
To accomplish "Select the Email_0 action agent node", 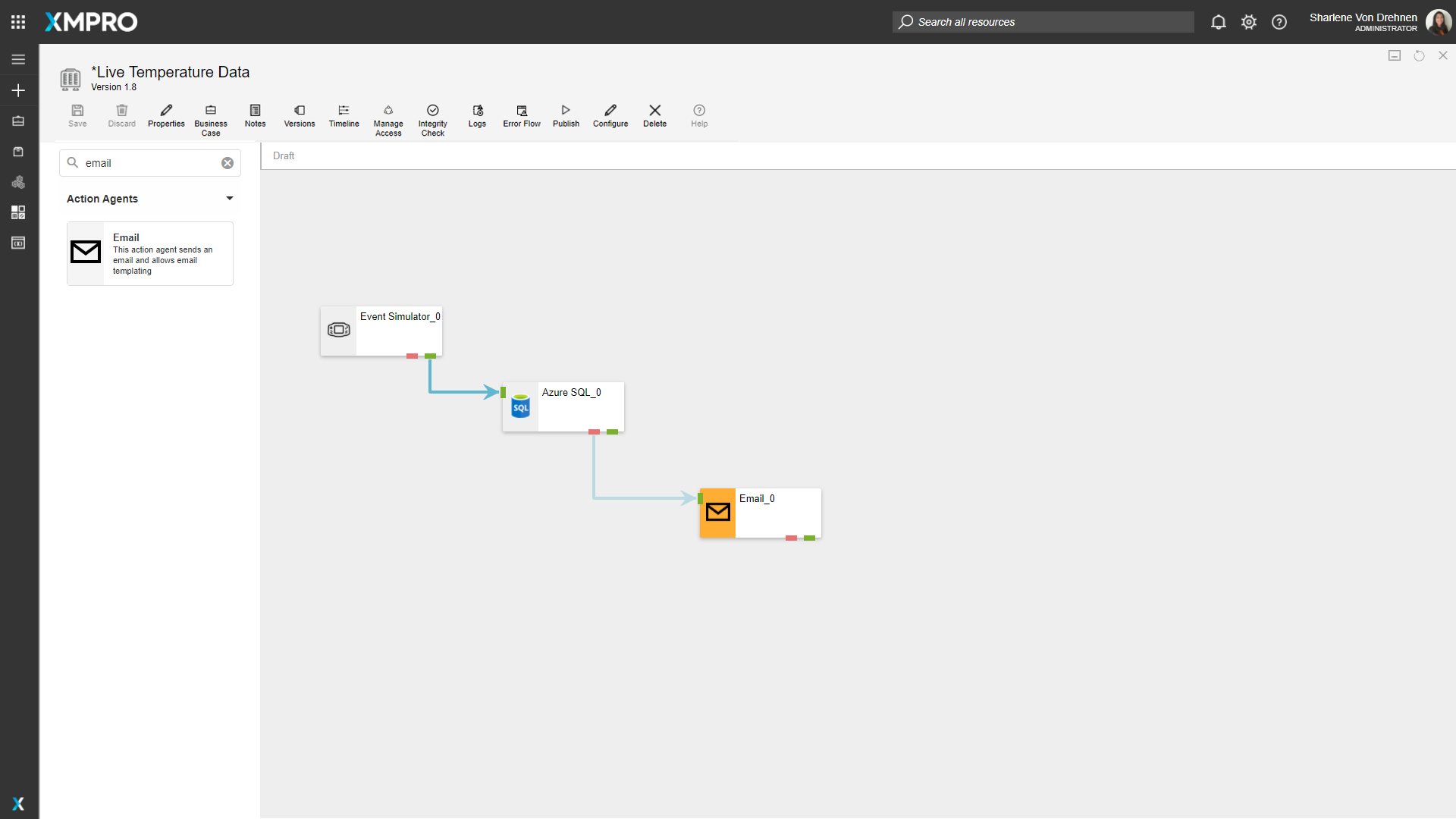I will coord(759,513).
